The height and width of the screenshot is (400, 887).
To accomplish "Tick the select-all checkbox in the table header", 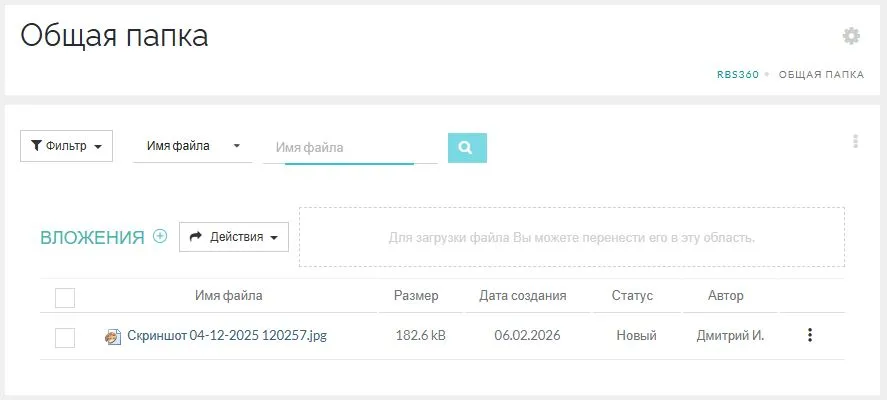I will click(65, 297).
